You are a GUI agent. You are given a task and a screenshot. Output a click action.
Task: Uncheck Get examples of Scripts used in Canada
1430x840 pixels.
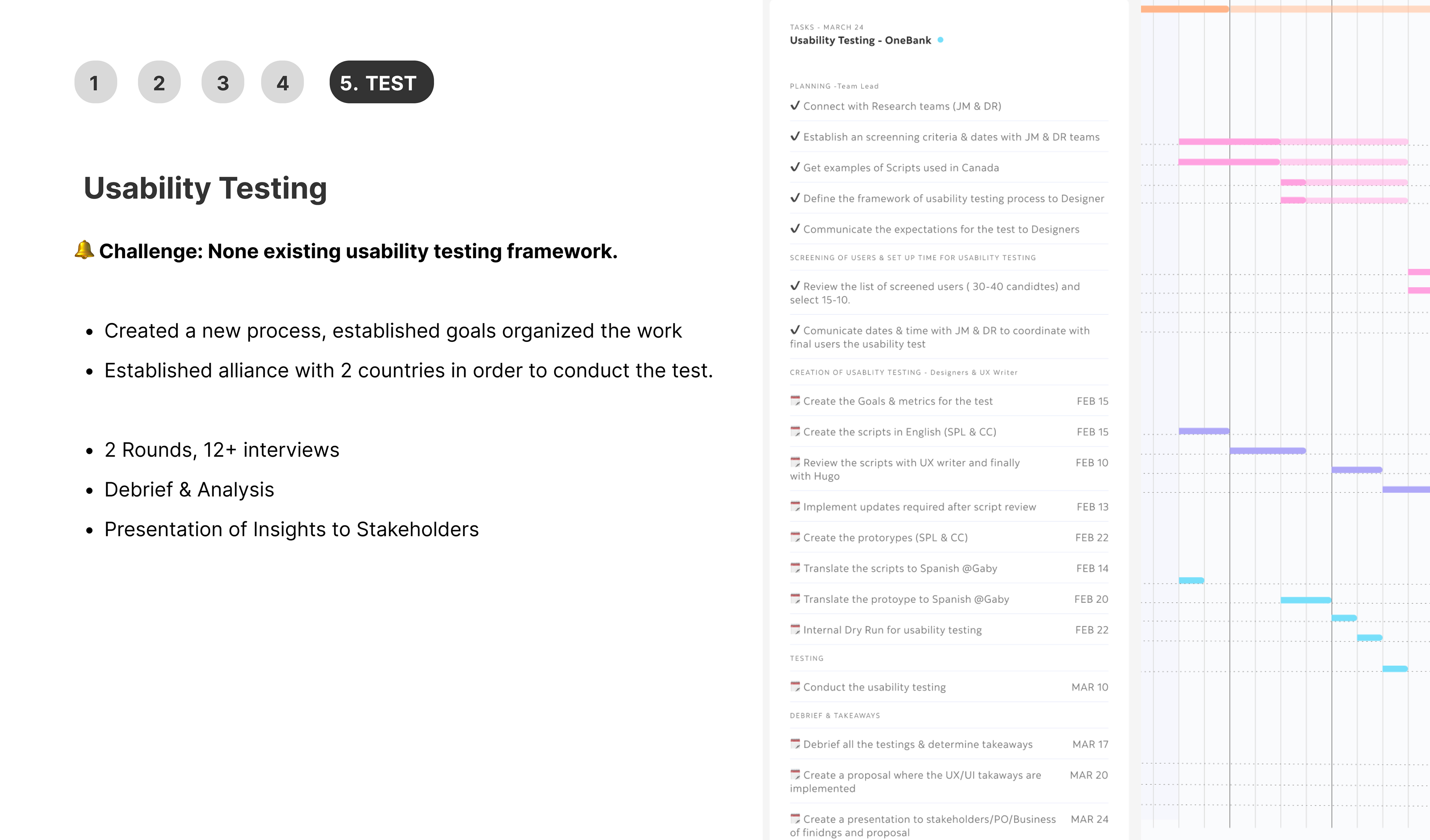click(795, 167)
